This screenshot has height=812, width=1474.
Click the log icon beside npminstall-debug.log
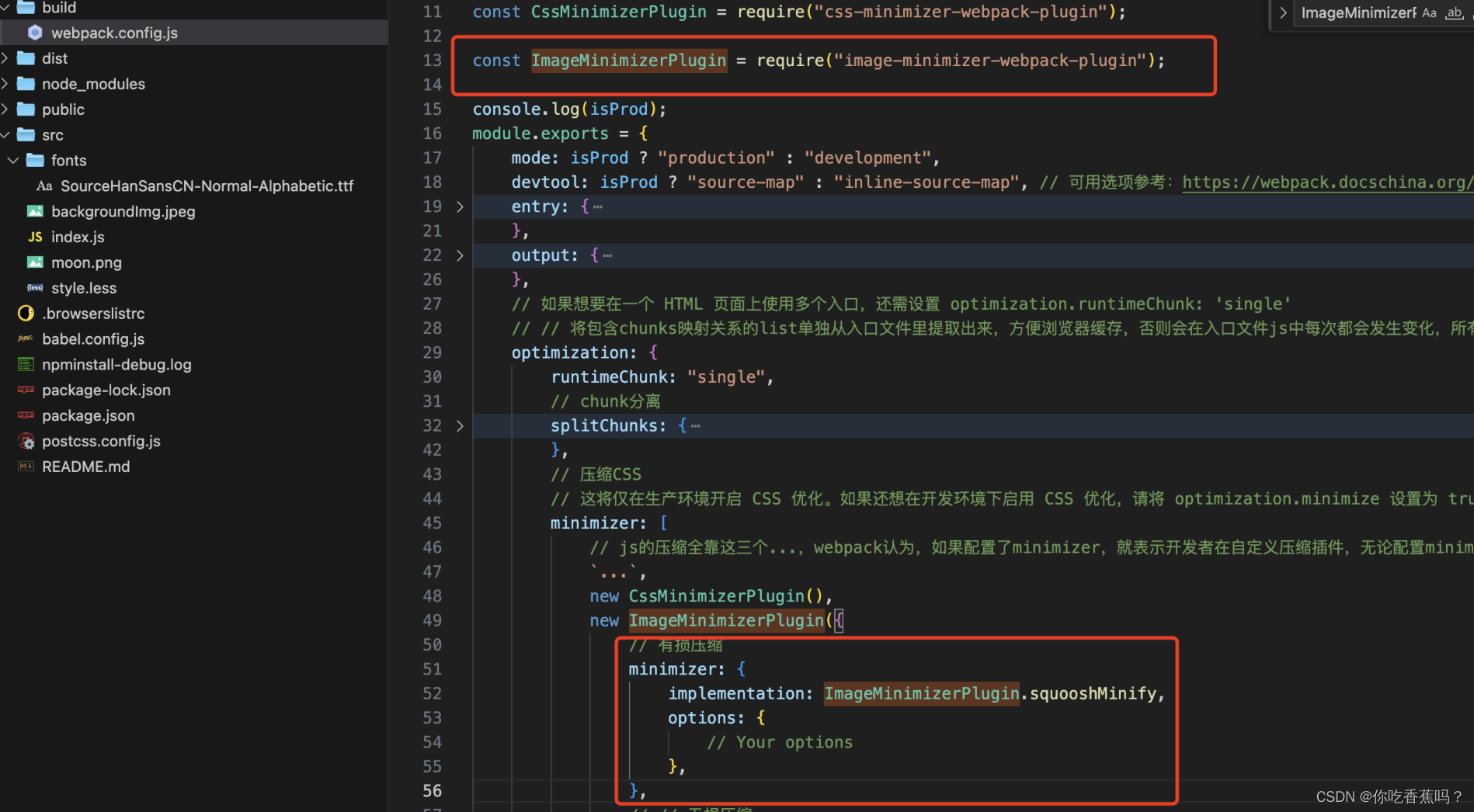click(26, 365)
